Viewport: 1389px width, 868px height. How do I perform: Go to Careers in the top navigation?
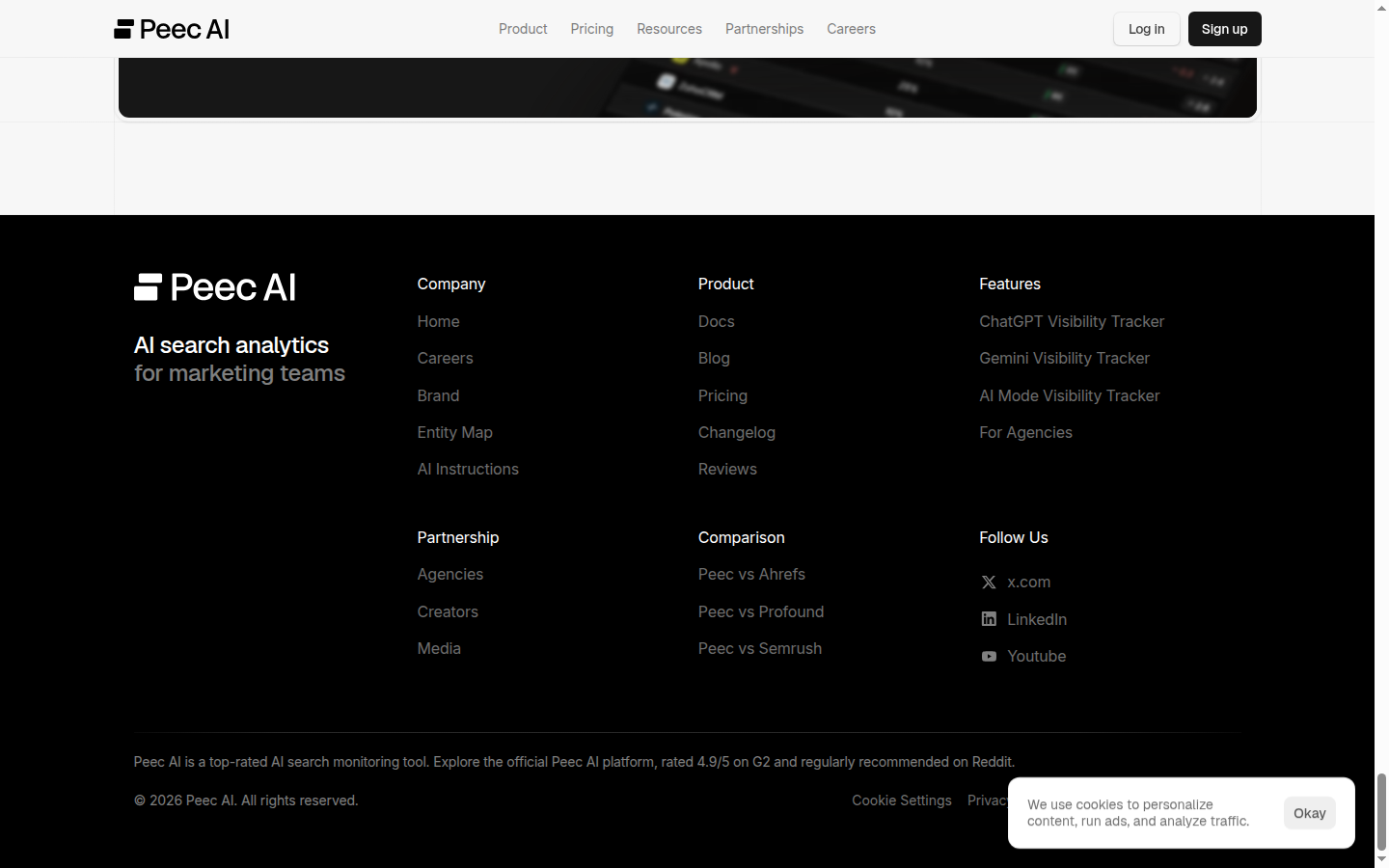click(x=851, y=29)
